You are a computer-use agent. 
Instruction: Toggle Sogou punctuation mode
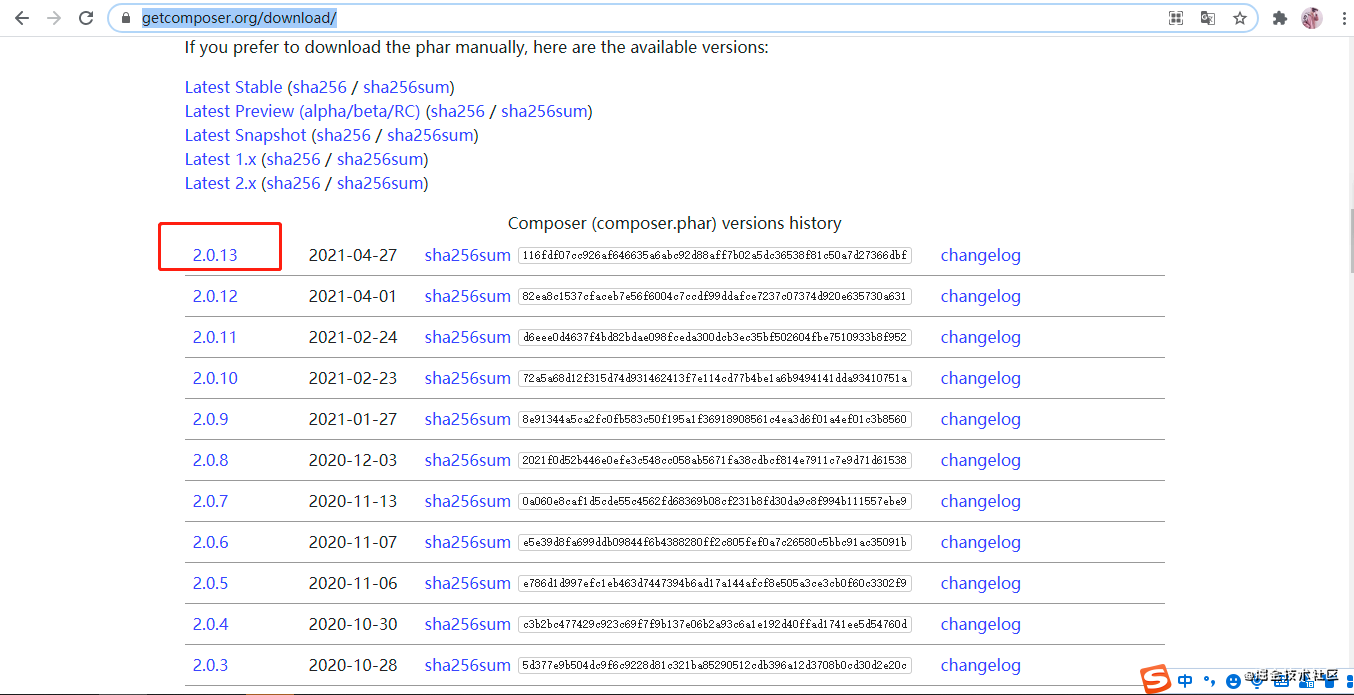(1210, 682)
